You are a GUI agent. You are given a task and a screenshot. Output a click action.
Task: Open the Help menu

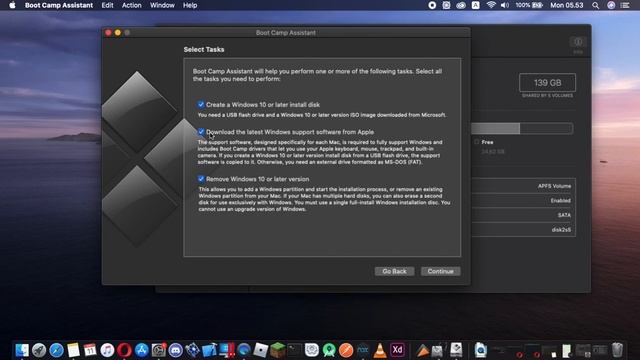pyautogui.click(x=190, y=5)
